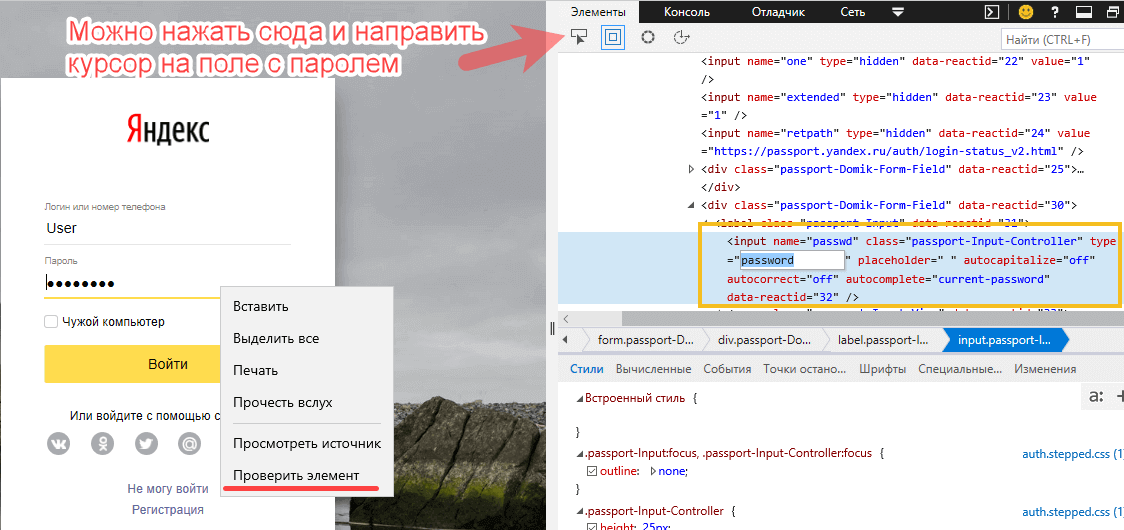Collapse the 'Встроенный стиль' rule
Screen dimensions: 1124x530
coord(577,398)
